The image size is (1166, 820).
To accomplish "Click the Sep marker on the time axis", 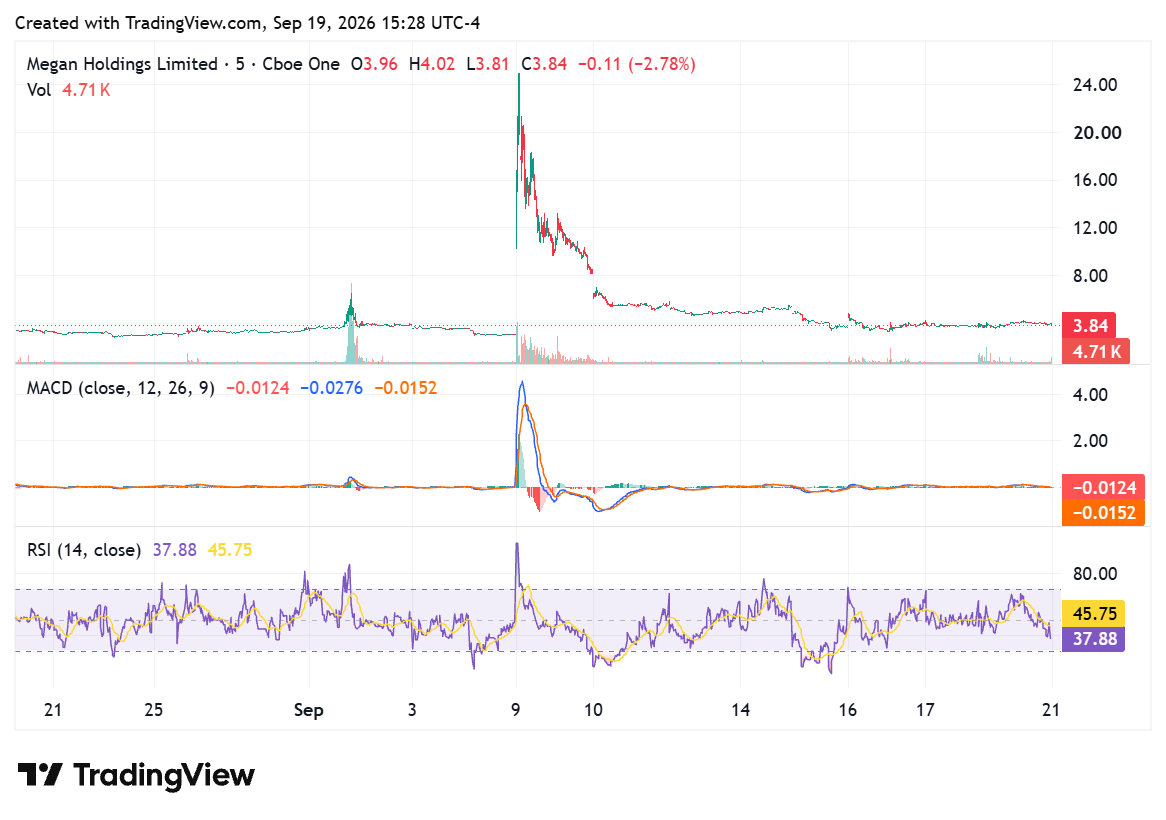I will 309,710.
